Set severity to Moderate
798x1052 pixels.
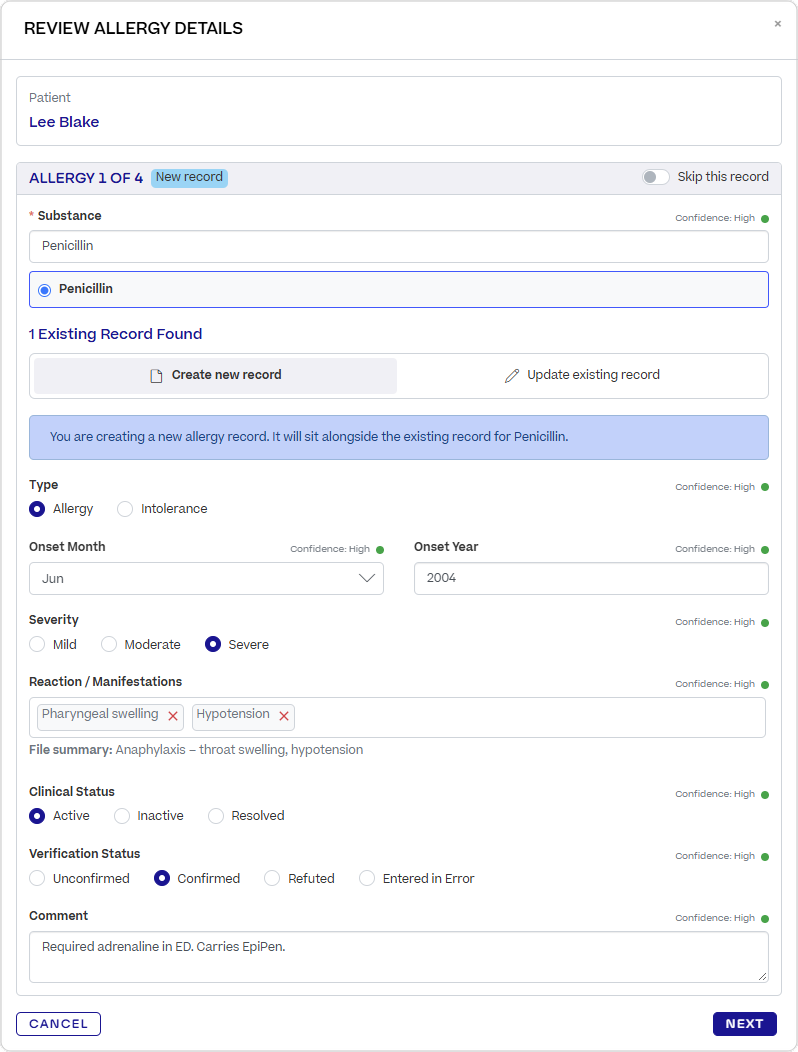point(109,644)
